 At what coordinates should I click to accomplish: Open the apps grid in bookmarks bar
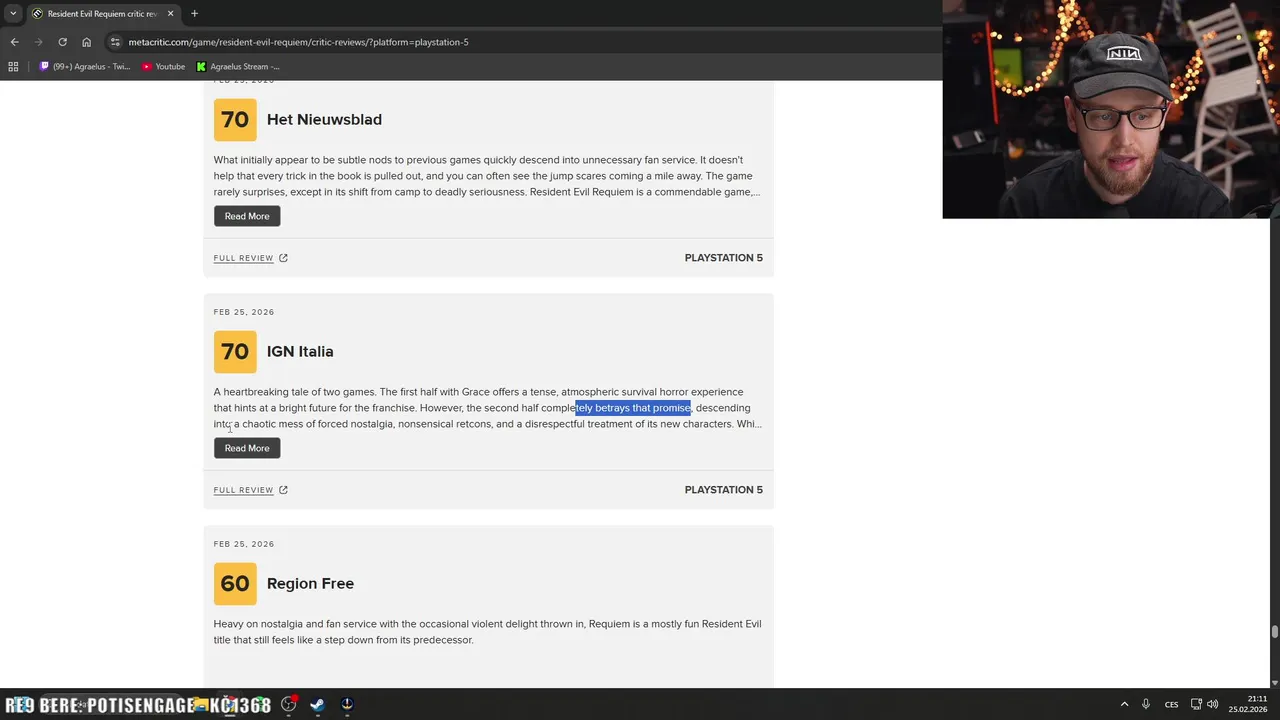coord(13,67)
